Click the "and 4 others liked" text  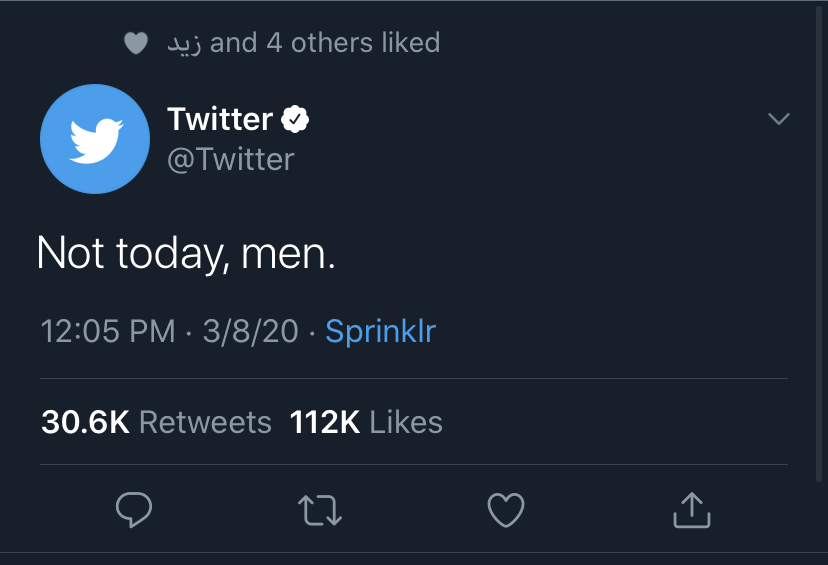pos(325,43)
